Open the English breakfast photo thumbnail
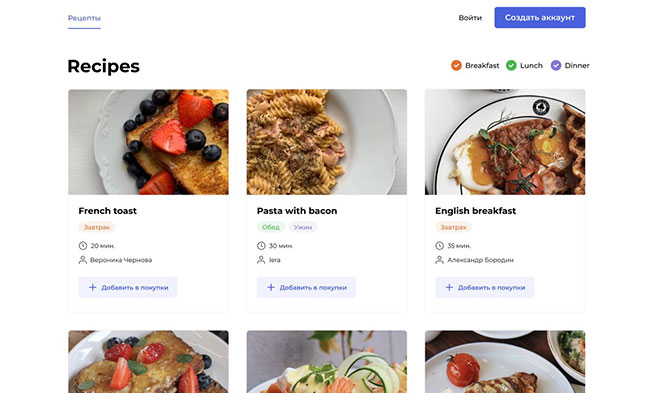 [x=505, y=142]
